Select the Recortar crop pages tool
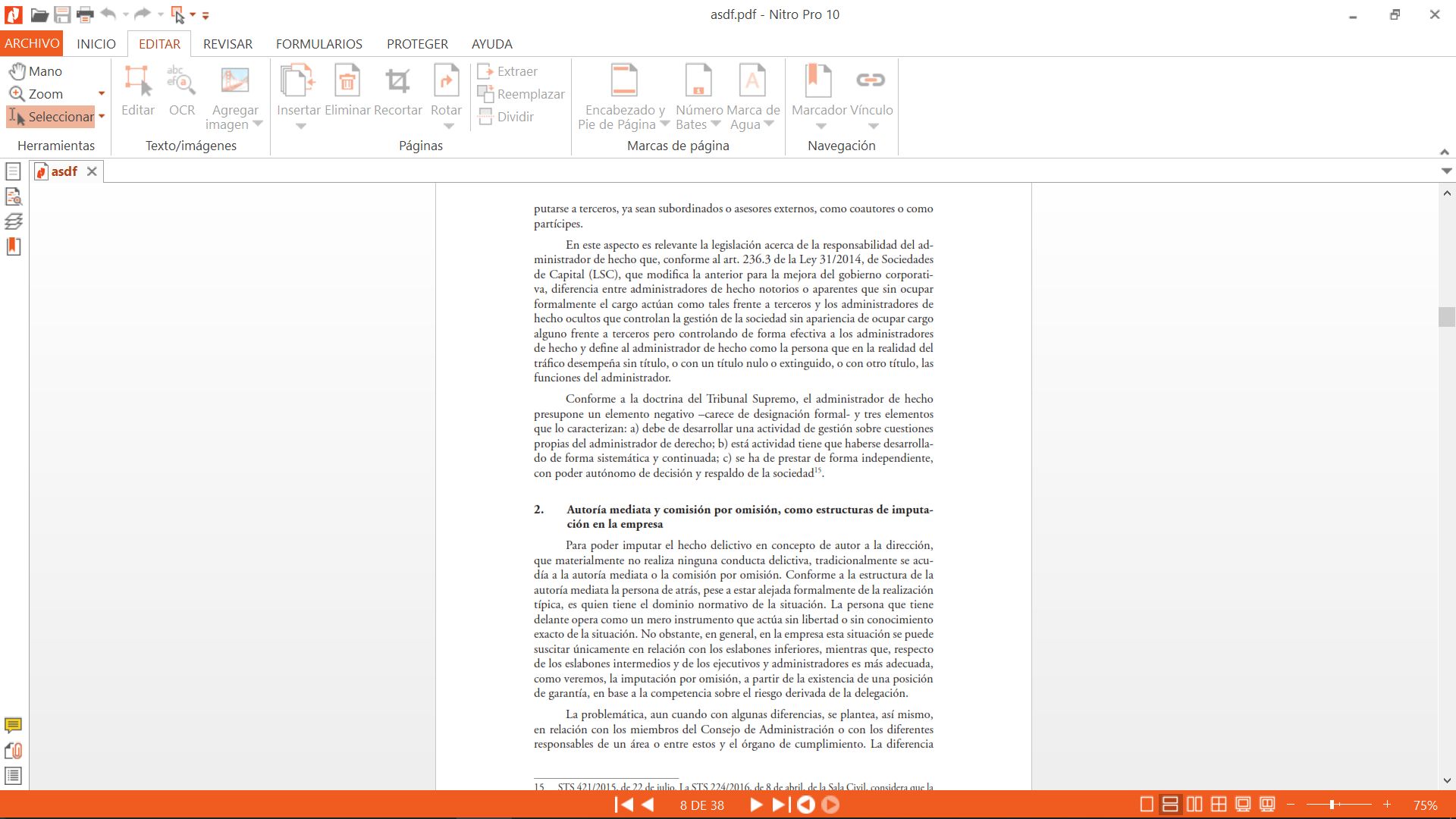The width and height of the screenshot is (1456, 819). [397, 82]
